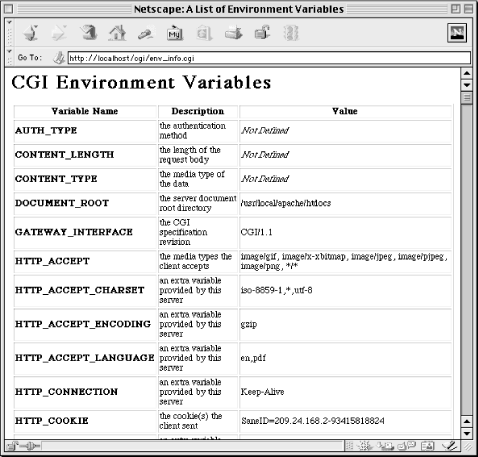Collapse the navigation toolbar with its triangle
Screen dimensions: 478x457
[9, 23]
